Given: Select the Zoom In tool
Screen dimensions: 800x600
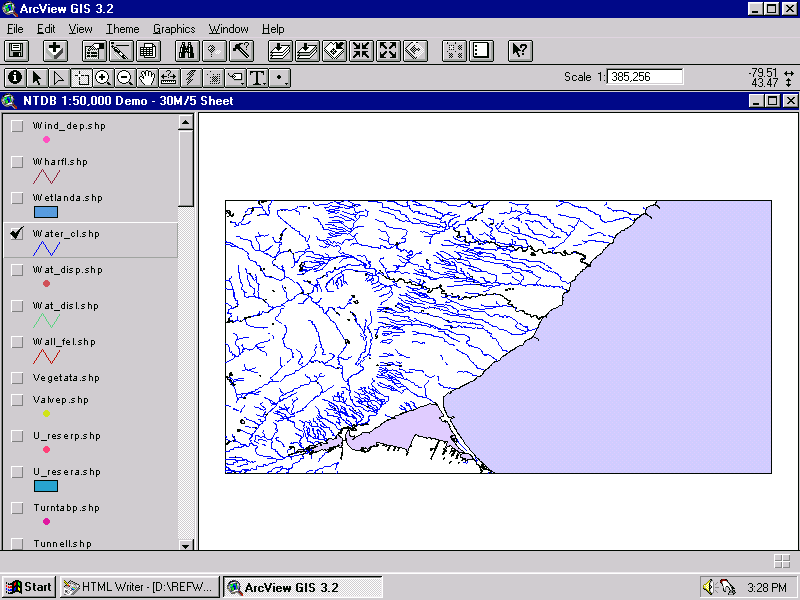Looking at the screenshot, I should pyautogui.click(x=103, y=78).
